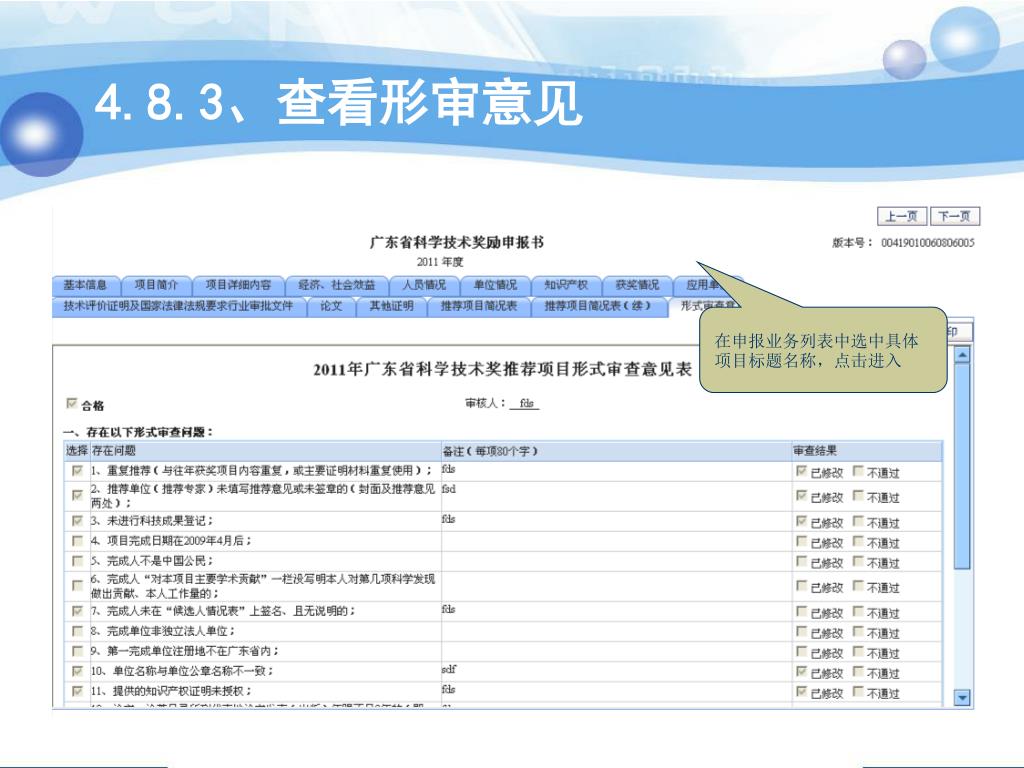Toggle the 合格 checkbox
The height and width of the screenshot is (768, 1024).
[72, 404]
